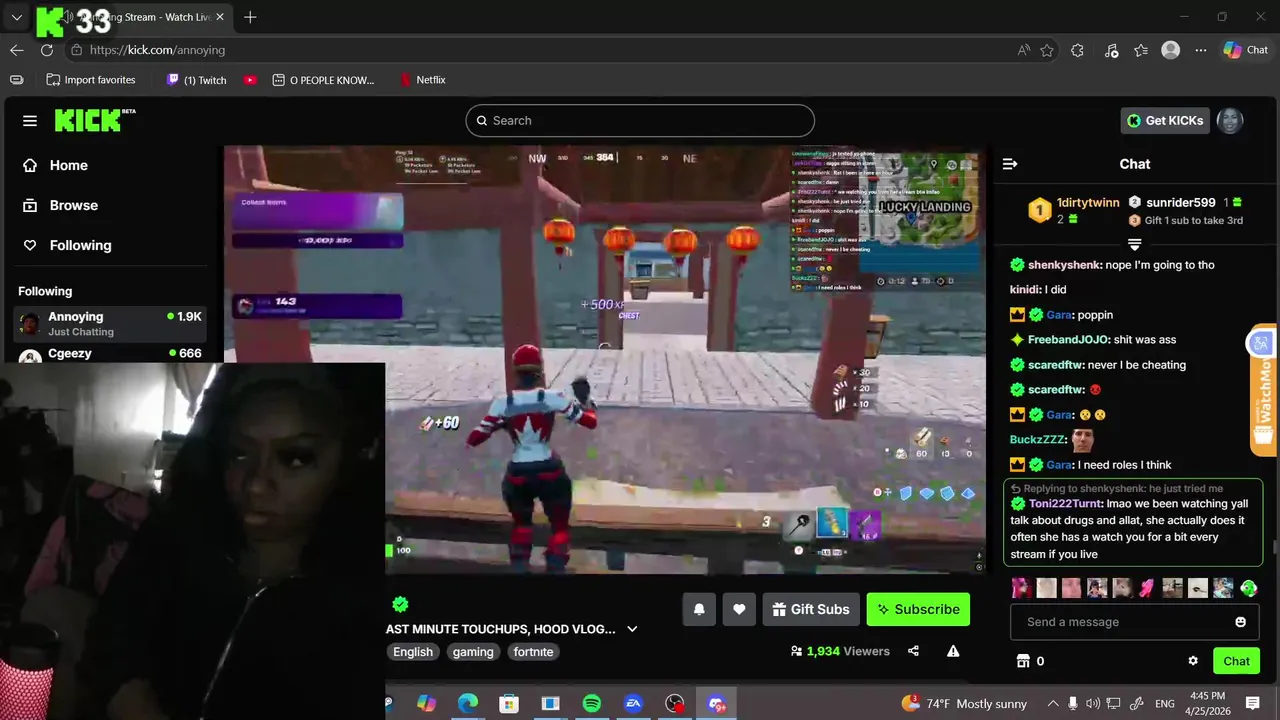Click username BuckzZZZ in chat
1280x720 pixels.
[x=1038, y=439]
